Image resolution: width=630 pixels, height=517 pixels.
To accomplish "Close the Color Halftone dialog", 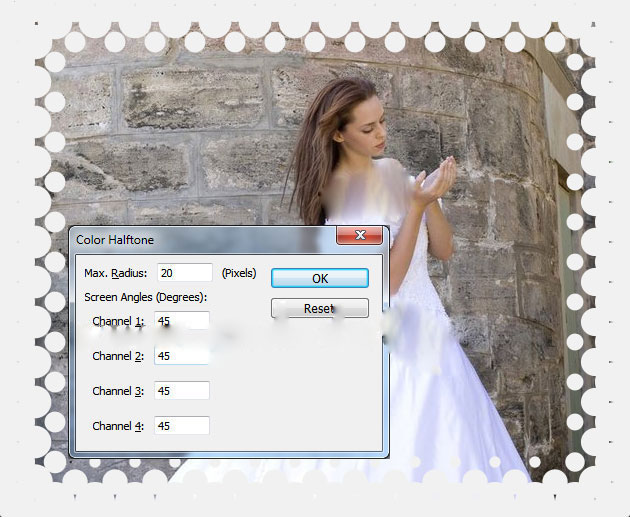I will (x=359, y=237).
